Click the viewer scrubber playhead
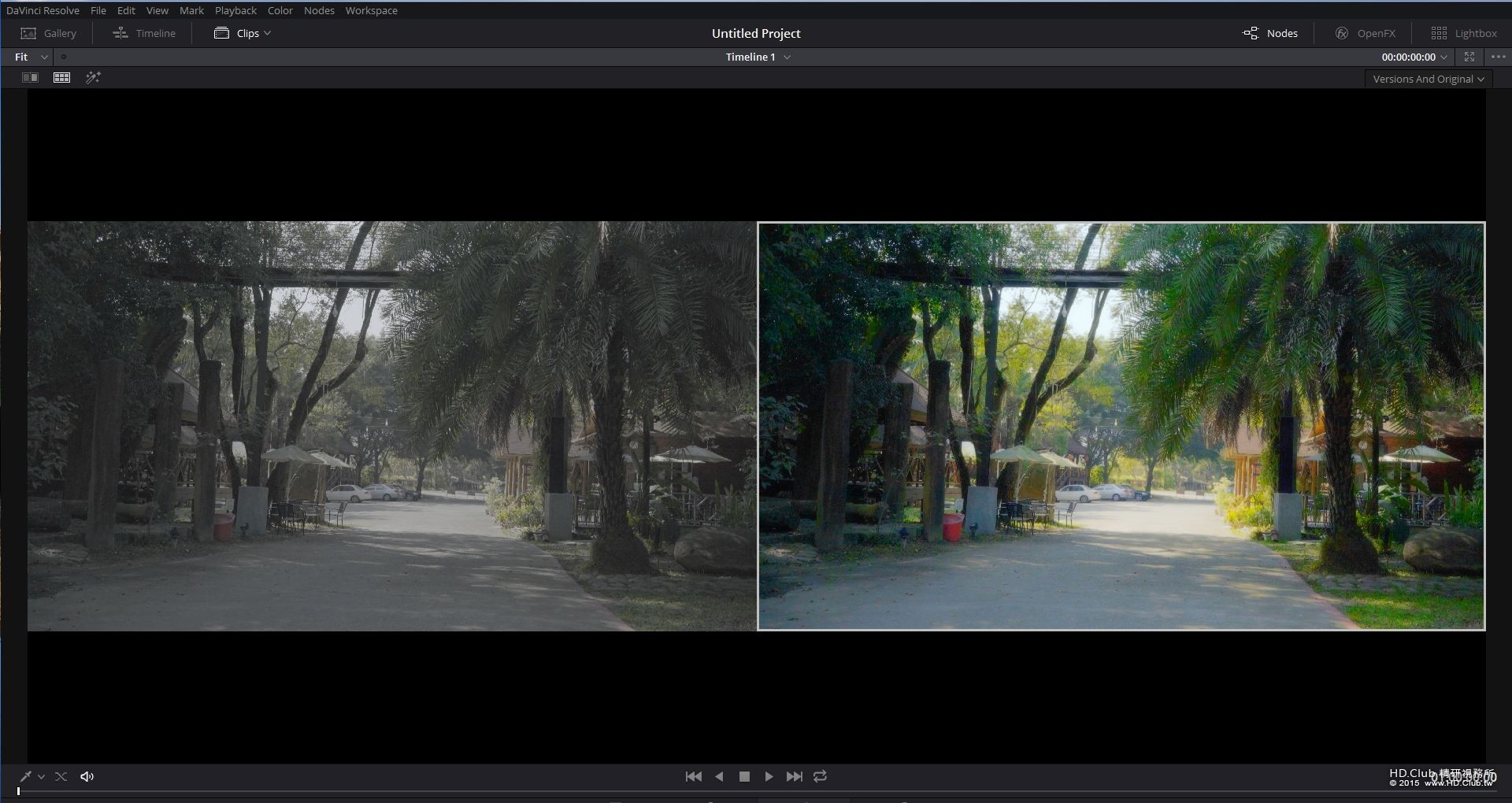The image size is (1512, 803). point(18,791)
